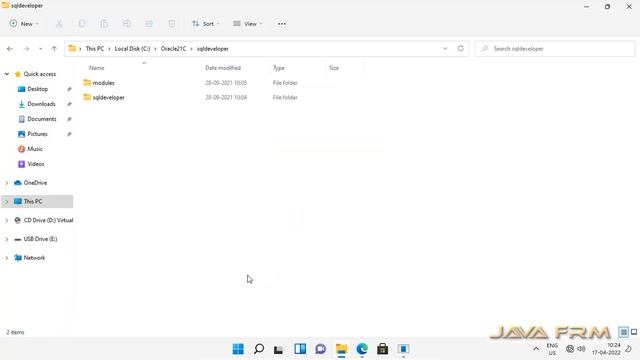Click the Search sqldeveloper field
This screenshot has width=640, height=360.
(555, 49)
